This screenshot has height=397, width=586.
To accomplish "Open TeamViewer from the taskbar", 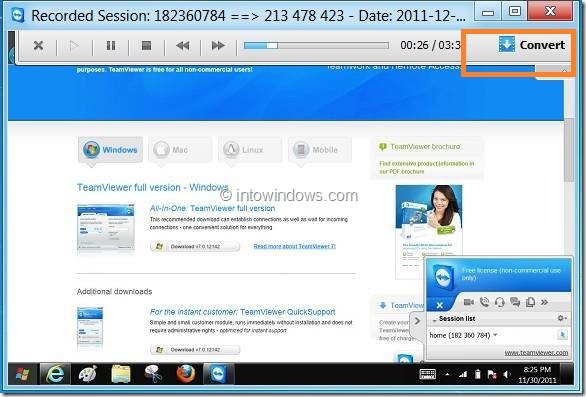I will (x=218, y=374).
